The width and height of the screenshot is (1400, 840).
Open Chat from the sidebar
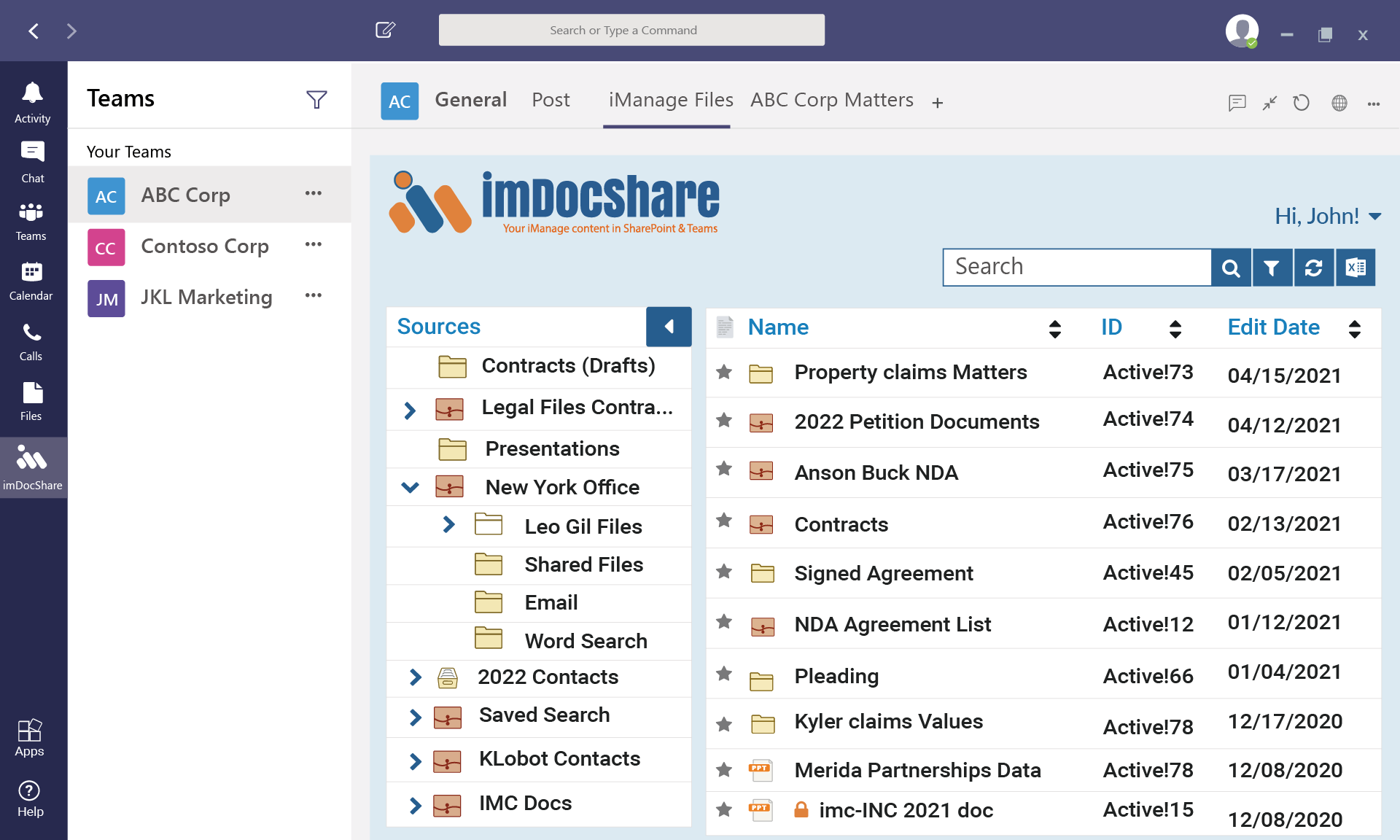[33, 162]
